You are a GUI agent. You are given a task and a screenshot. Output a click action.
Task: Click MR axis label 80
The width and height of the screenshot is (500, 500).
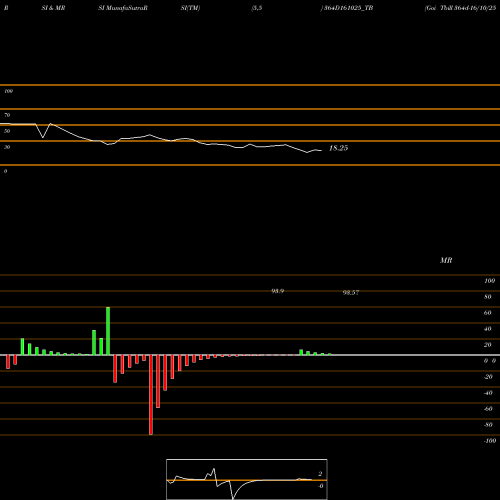(x=488, y=297)
